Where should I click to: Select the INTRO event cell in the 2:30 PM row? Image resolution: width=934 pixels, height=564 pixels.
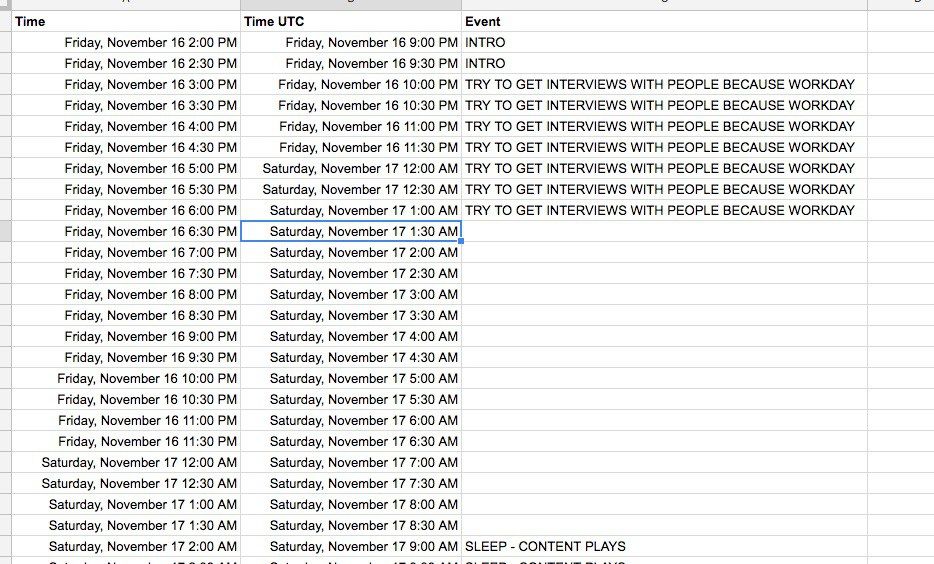tap(486, 63)
